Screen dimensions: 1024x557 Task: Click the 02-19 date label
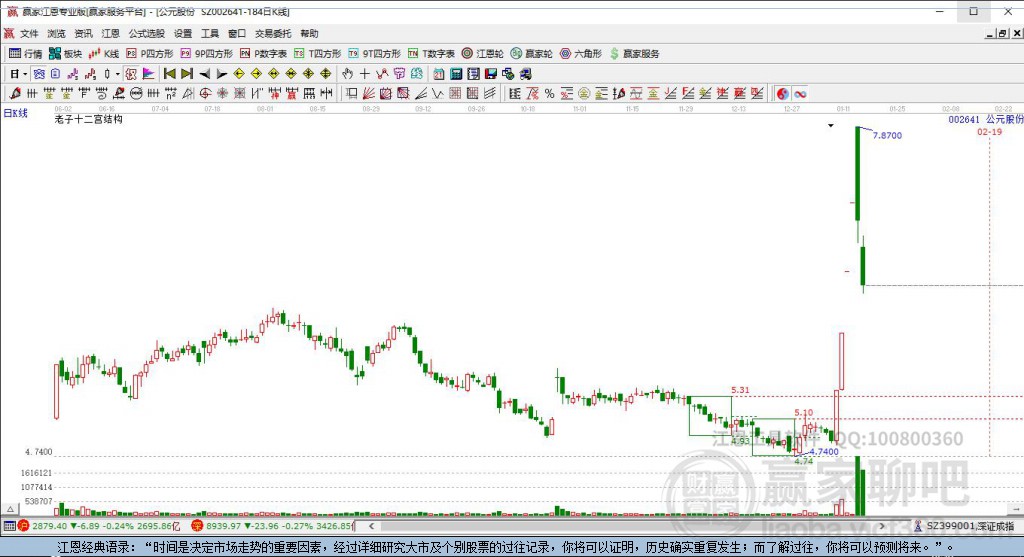click(x=989, y=131)
